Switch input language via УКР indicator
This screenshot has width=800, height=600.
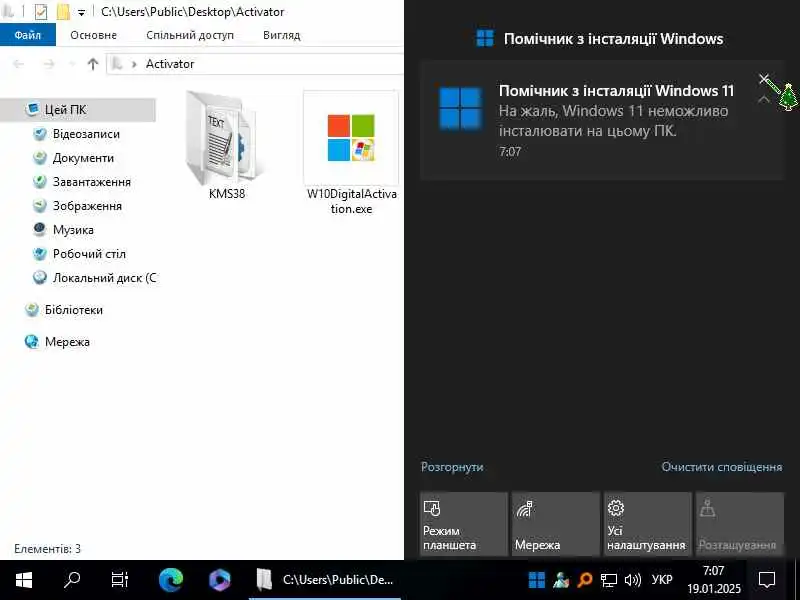[662, 580]
